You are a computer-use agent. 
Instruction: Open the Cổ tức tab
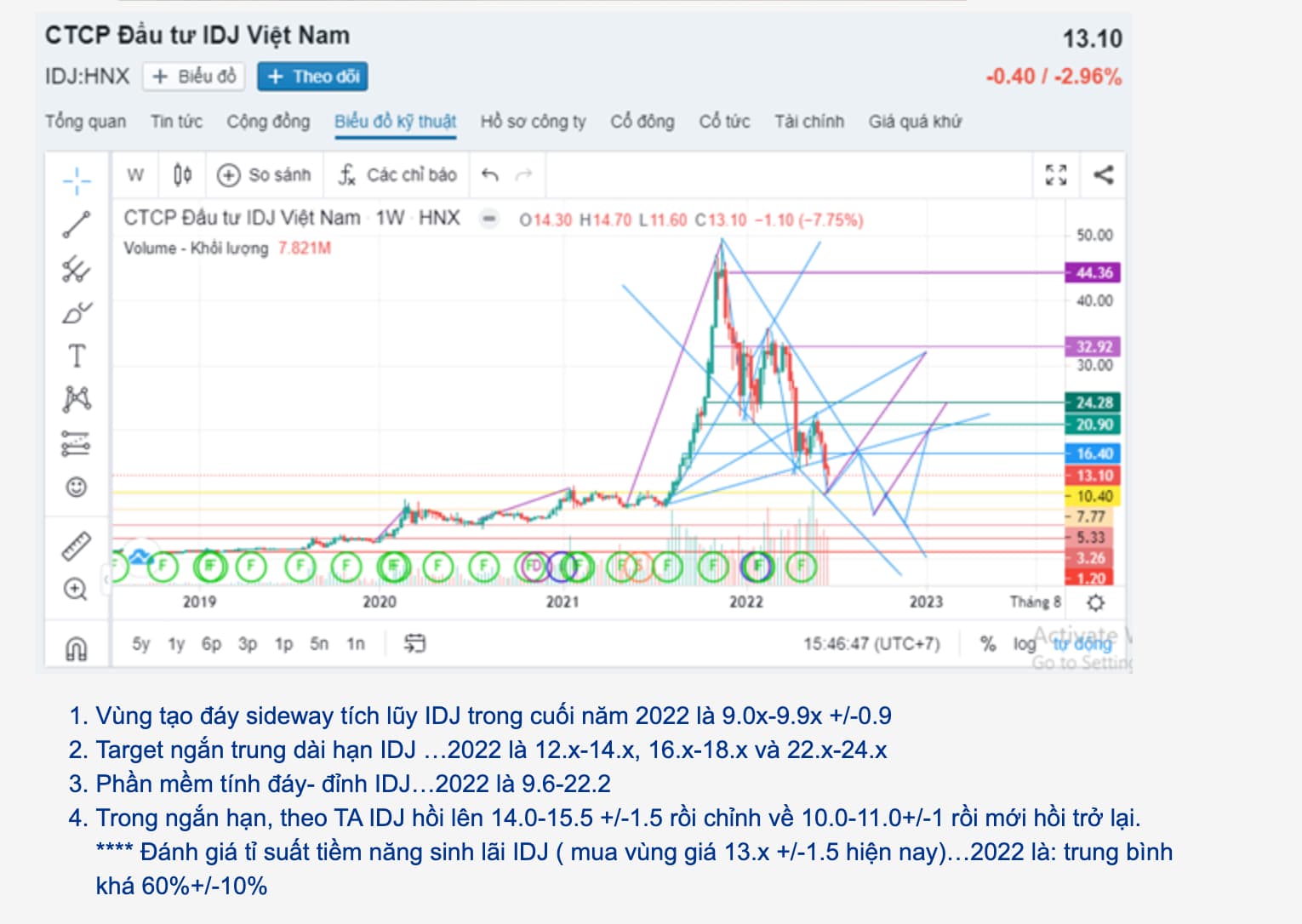coord(724,122)
